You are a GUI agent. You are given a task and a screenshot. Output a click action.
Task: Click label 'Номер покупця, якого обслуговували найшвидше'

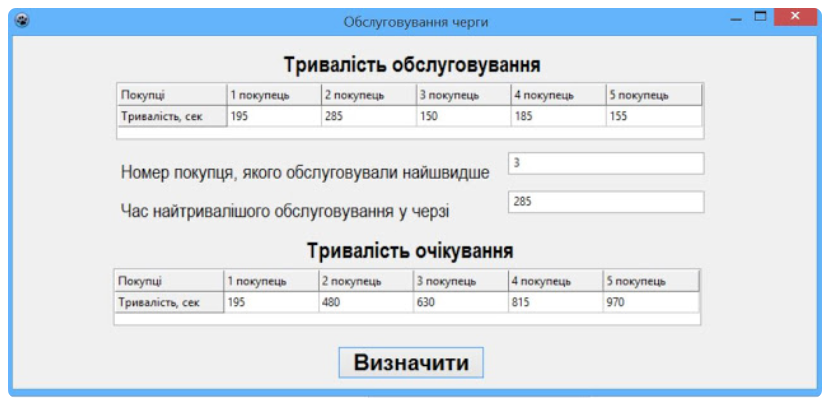[x=305, y=173]
